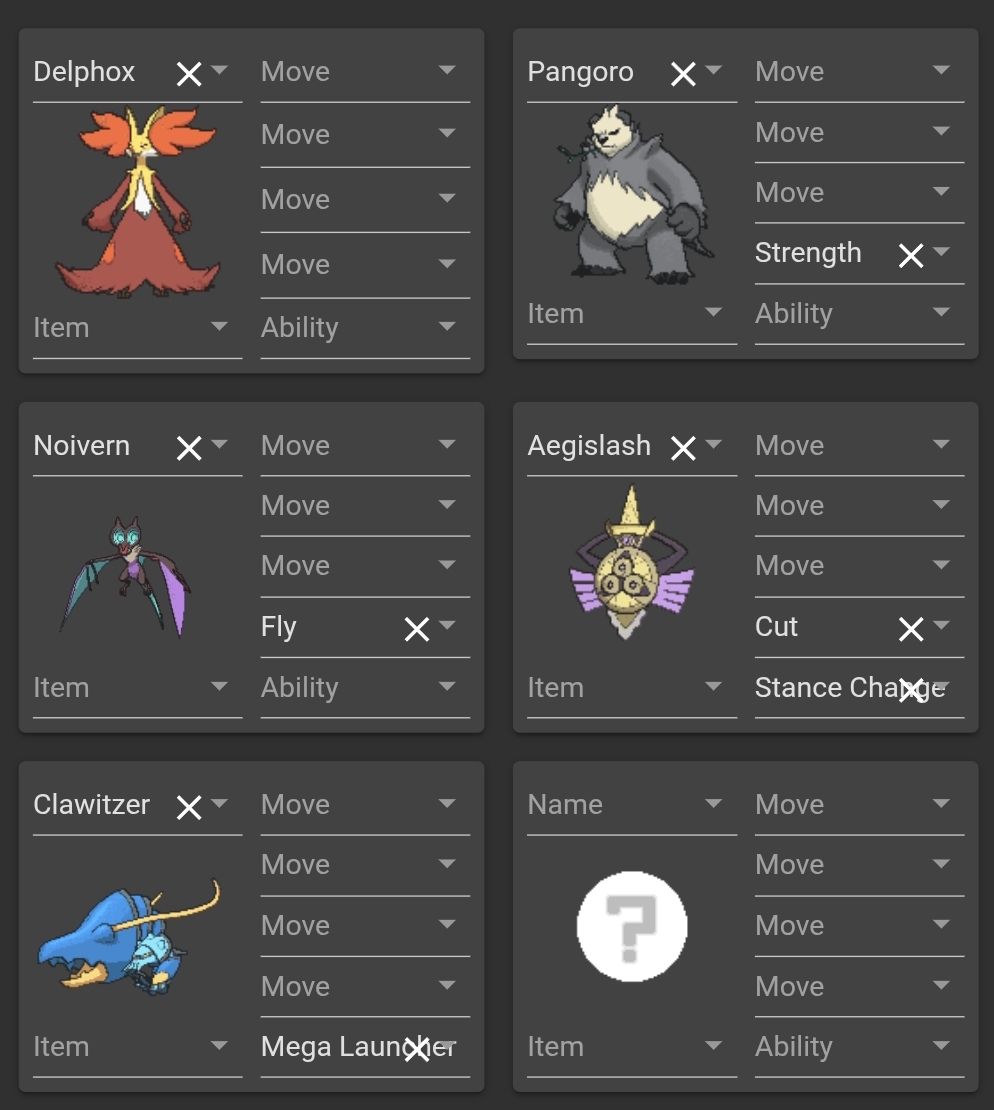Open the empty slot's third Move dropdown
The image size is (994, 1110).
click(x=859, y=926)
